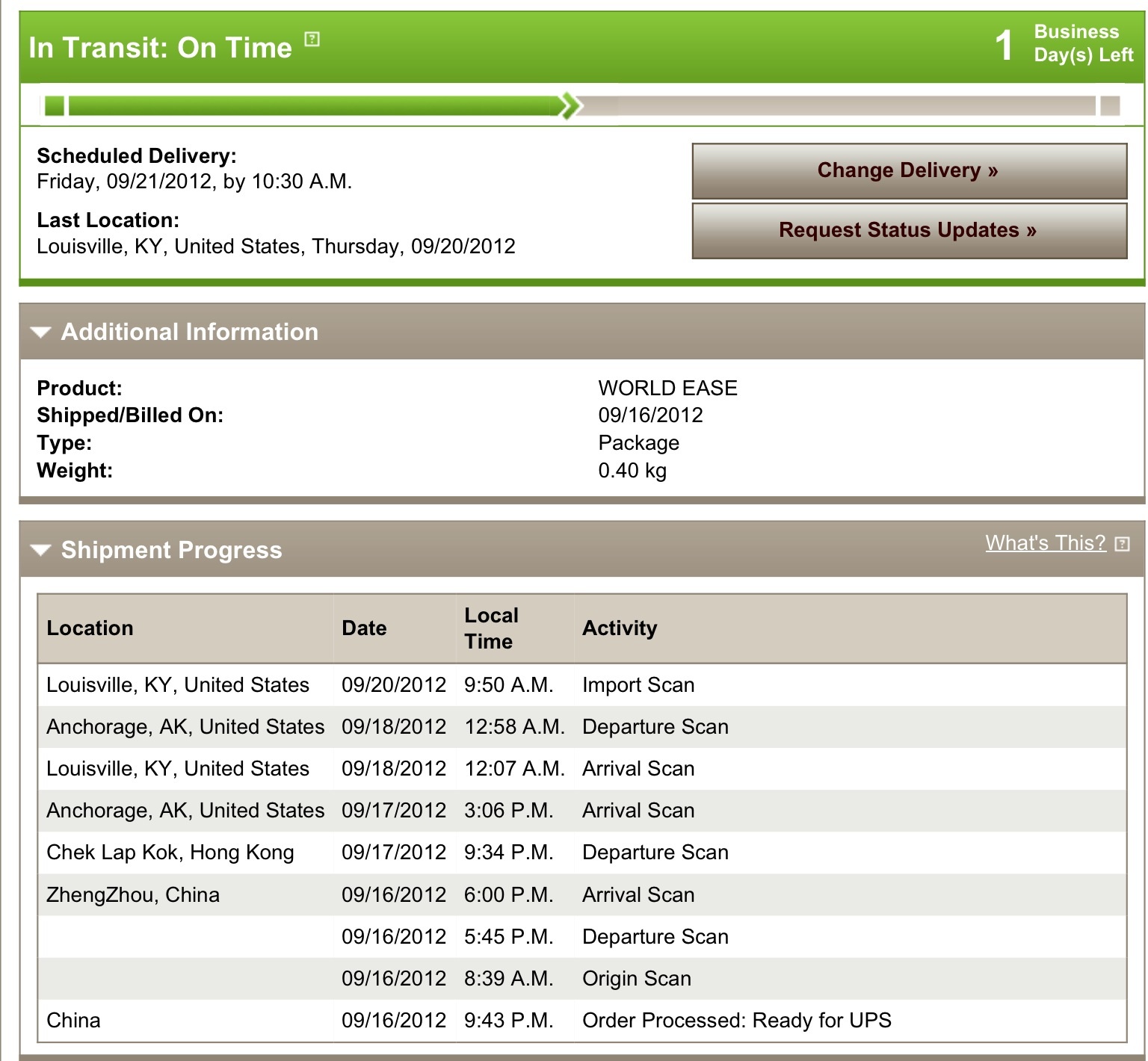Click the green start square of progress bar
Image resolution: width=1148 pixels, height=1061 pixels.
pos(55,106)
